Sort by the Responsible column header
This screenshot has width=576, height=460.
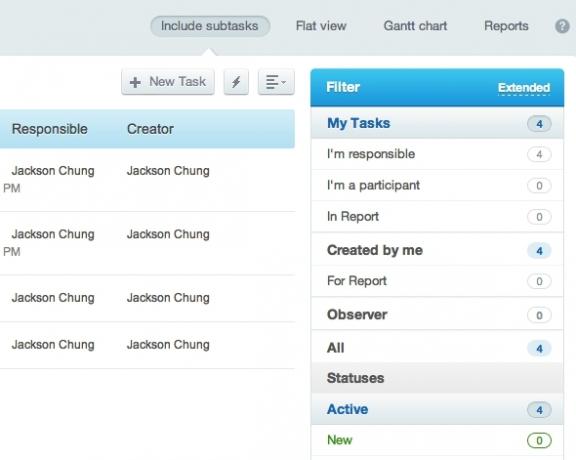point(50,129)
